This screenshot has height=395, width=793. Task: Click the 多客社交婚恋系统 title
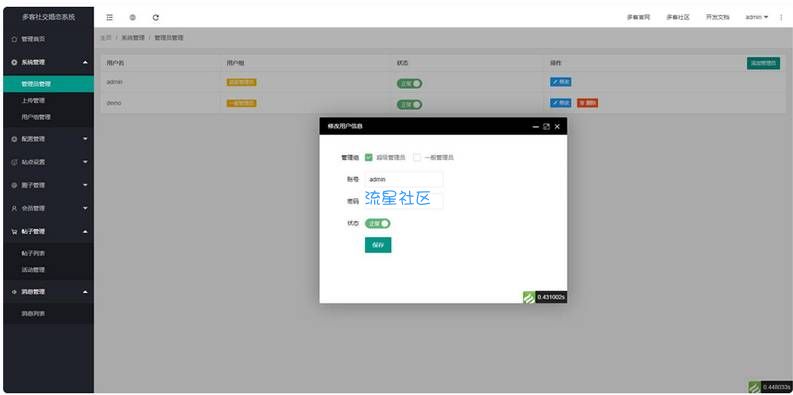[x=49, y=17]
